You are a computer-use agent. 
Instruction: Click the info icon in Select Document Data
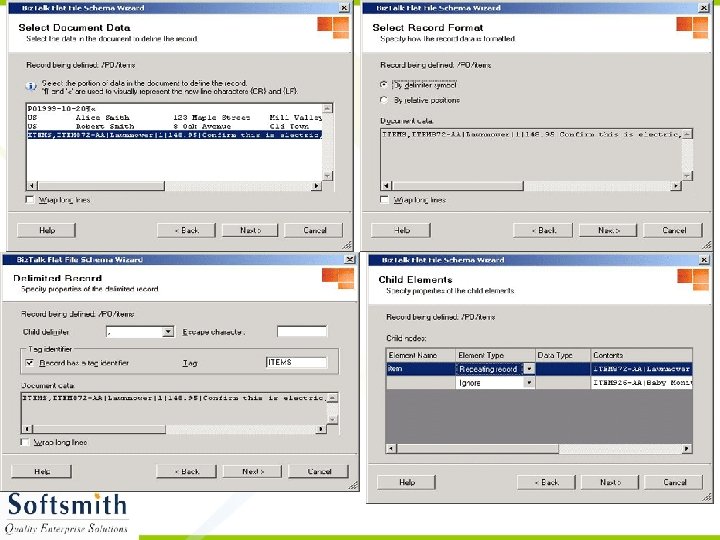30,86
